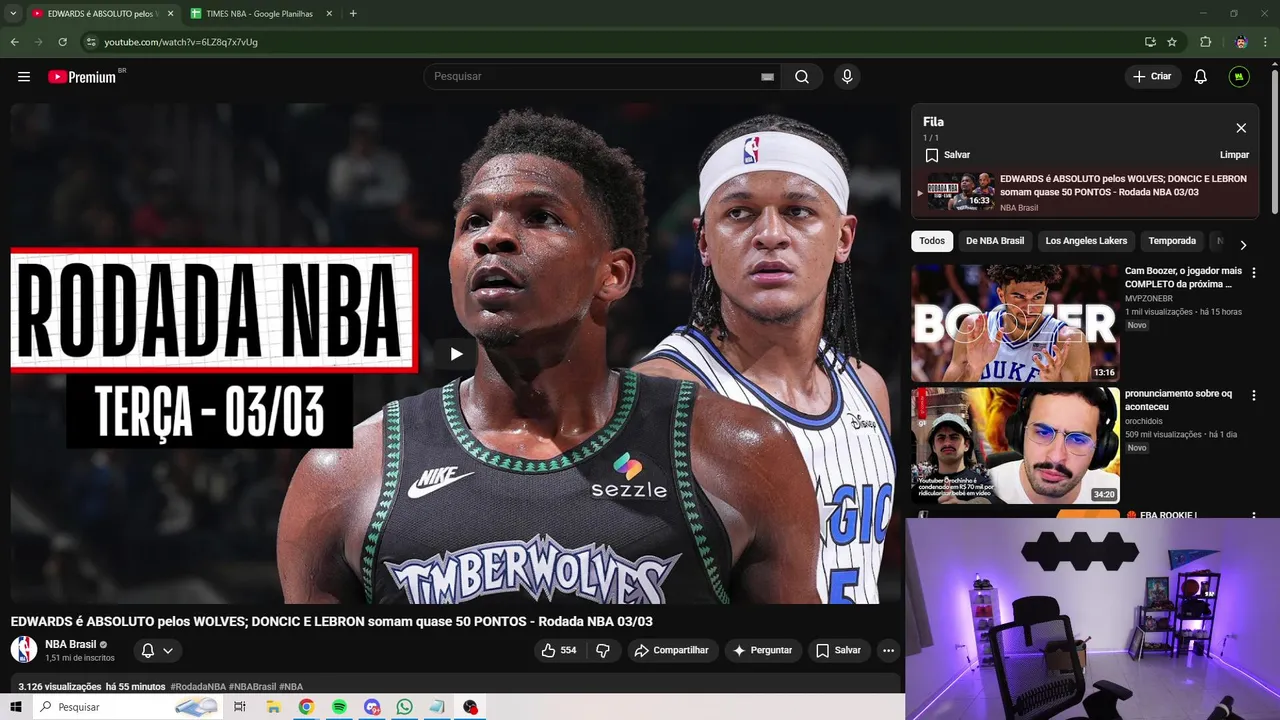1280x720 pixels.
Task: Go back in browser history
Action: 14,42
